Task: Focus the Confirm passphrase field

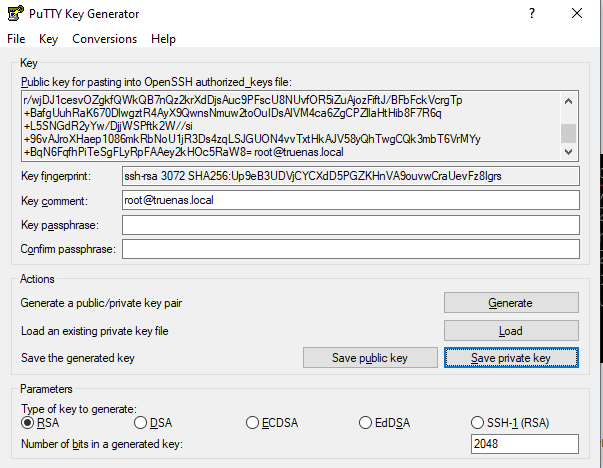Action: click(351, 249)
